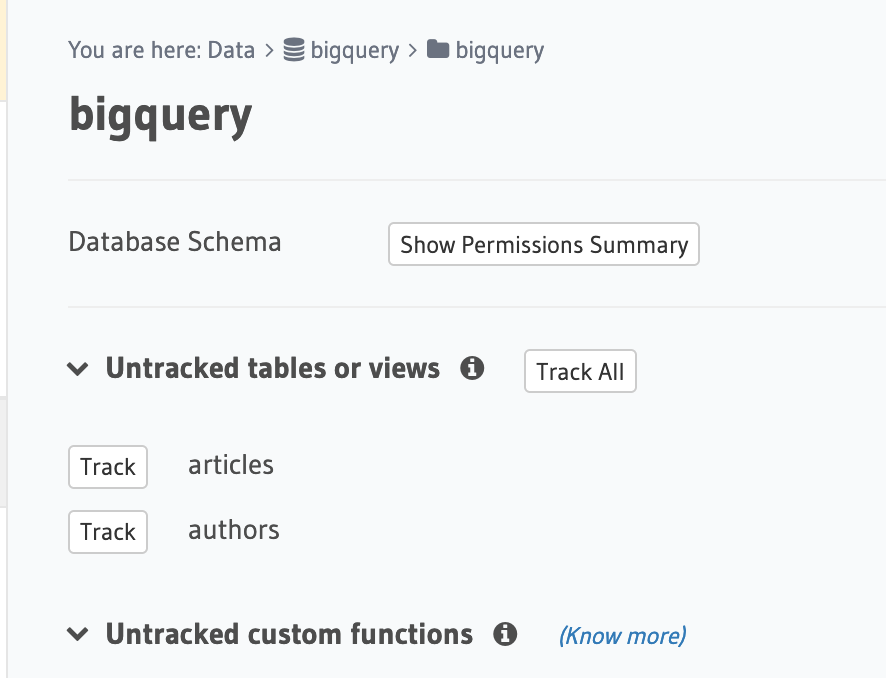Go to Data in the breadcrumb
The image size is (886, 678).
[x=231, y=50]
